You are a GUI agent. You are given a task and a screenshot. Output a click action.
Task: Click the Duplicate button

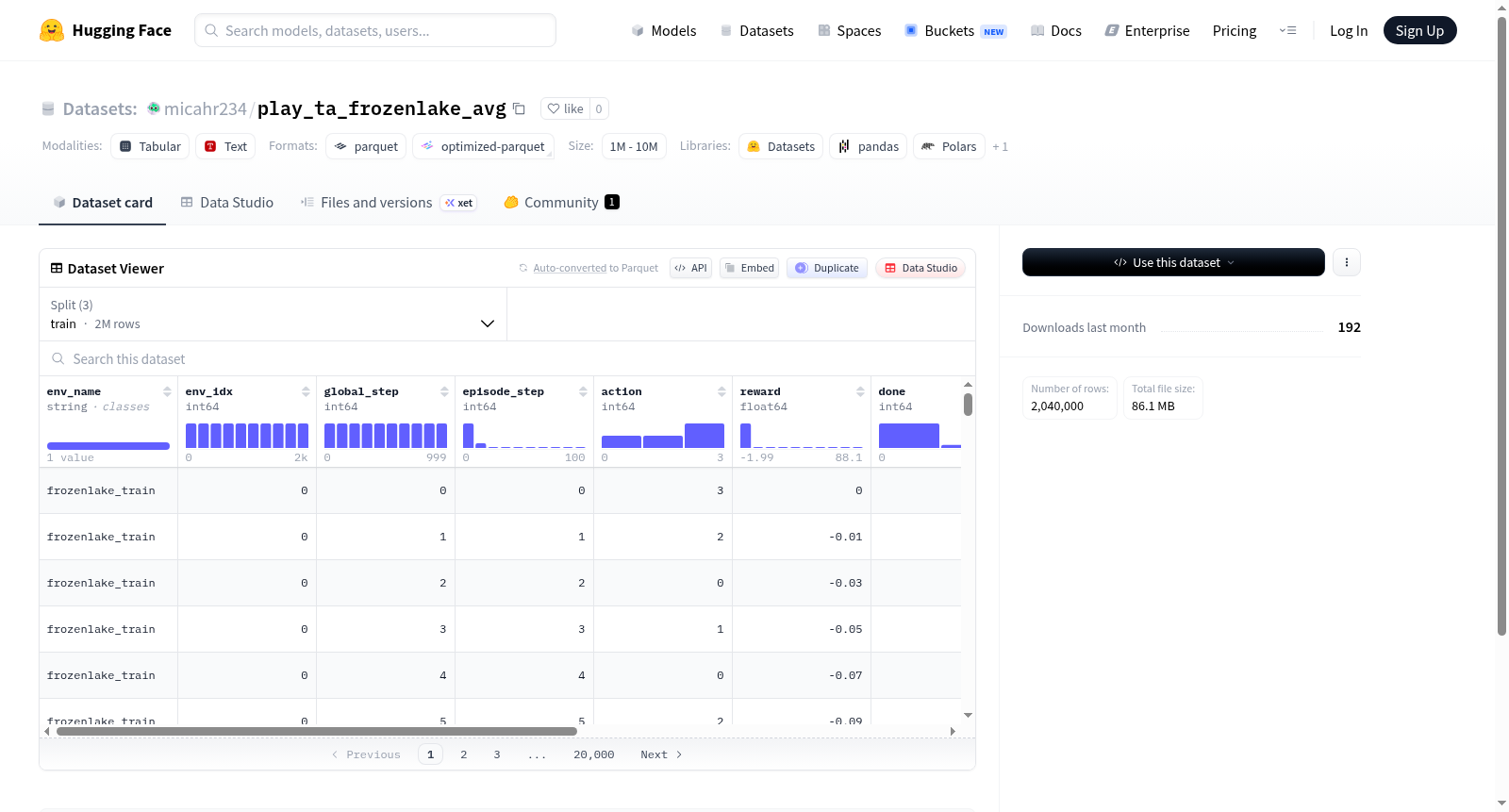click(x=827, y=268)
